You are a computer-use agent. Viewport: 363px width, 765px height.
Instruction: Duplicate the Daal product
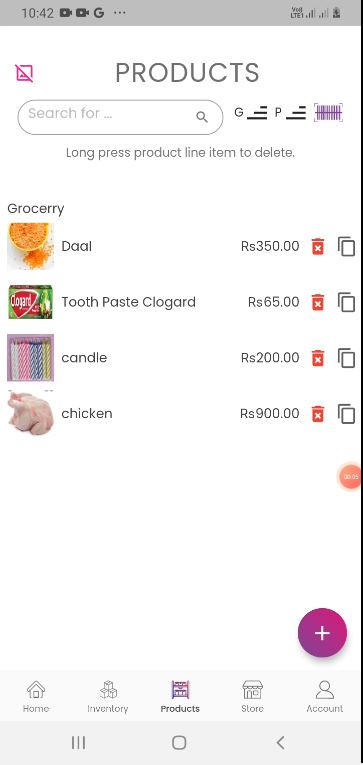[x=346, y=246]
